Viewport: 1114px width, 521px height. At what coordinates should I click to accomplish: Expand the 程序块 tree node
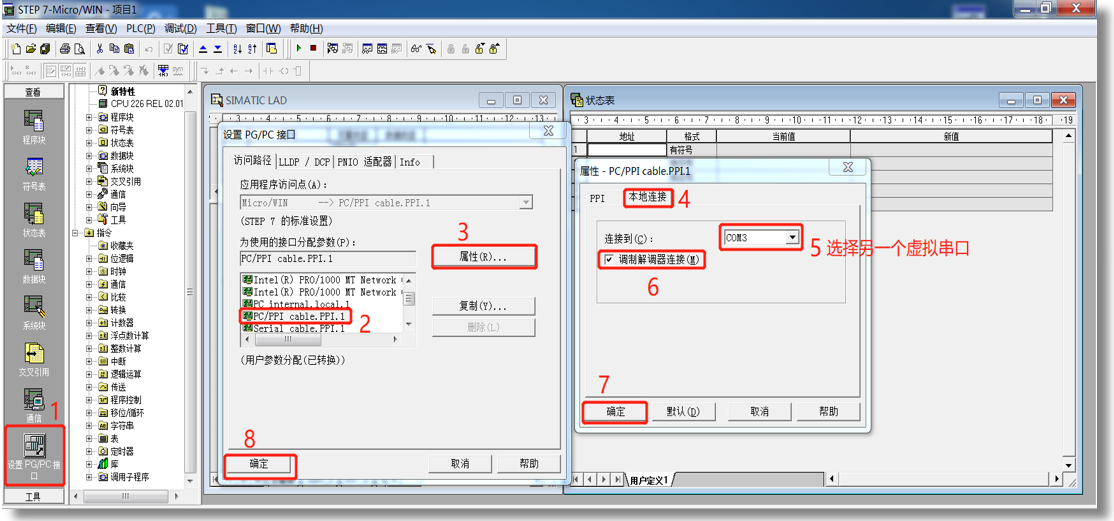point(89,117)
